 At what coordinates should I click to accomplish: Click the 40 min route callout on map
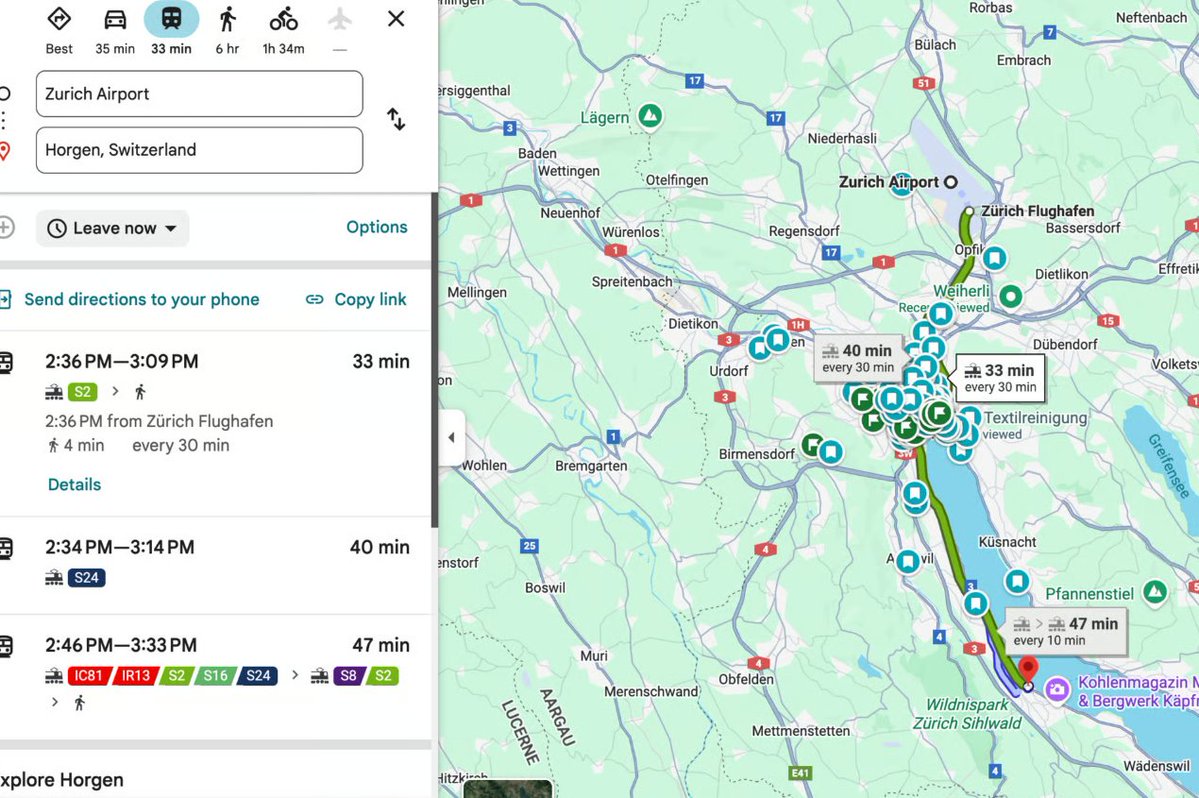click(x=857, y=357)
